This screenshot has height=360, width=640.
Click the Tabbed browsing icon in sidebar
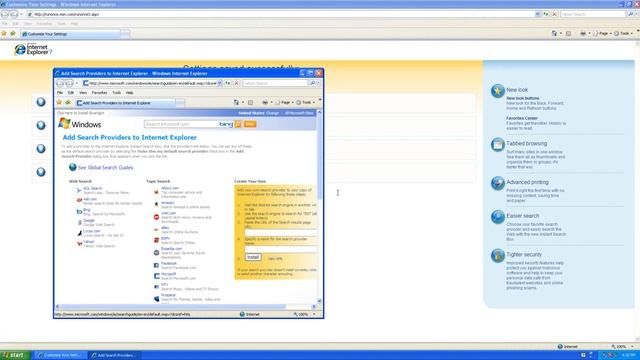click(498, 144)
